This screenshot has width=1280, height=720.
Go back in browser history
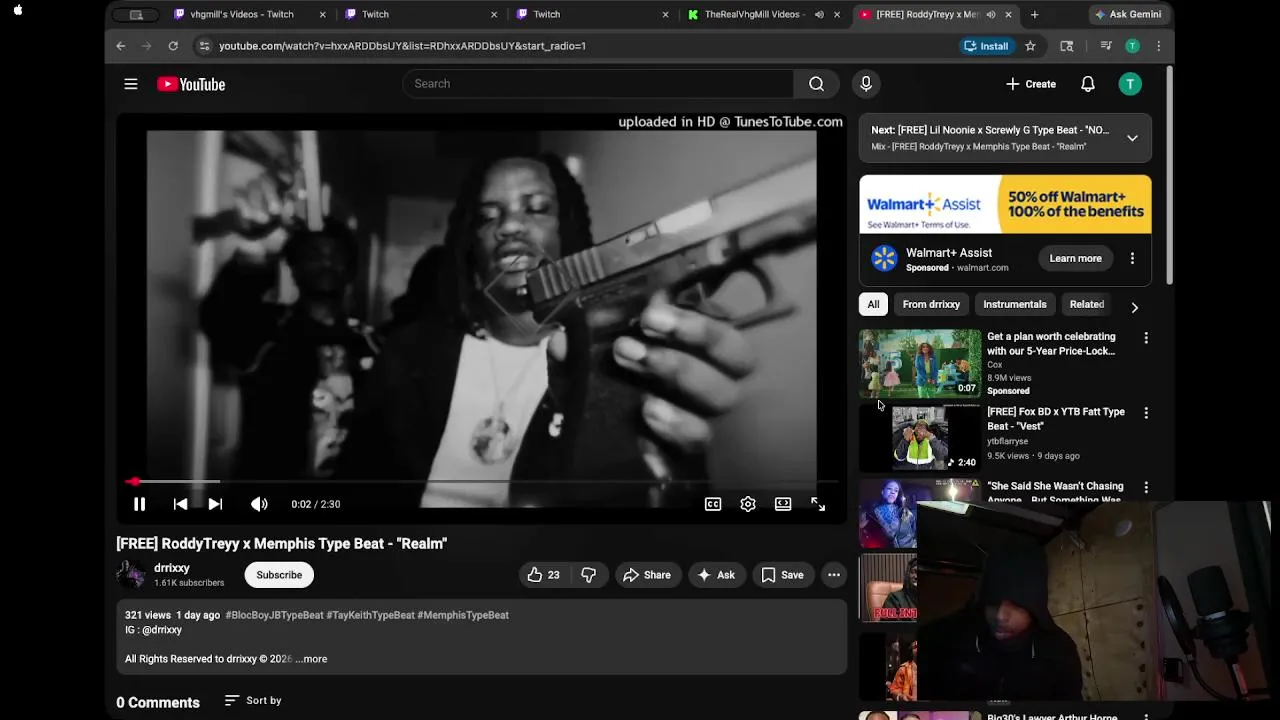121,46
